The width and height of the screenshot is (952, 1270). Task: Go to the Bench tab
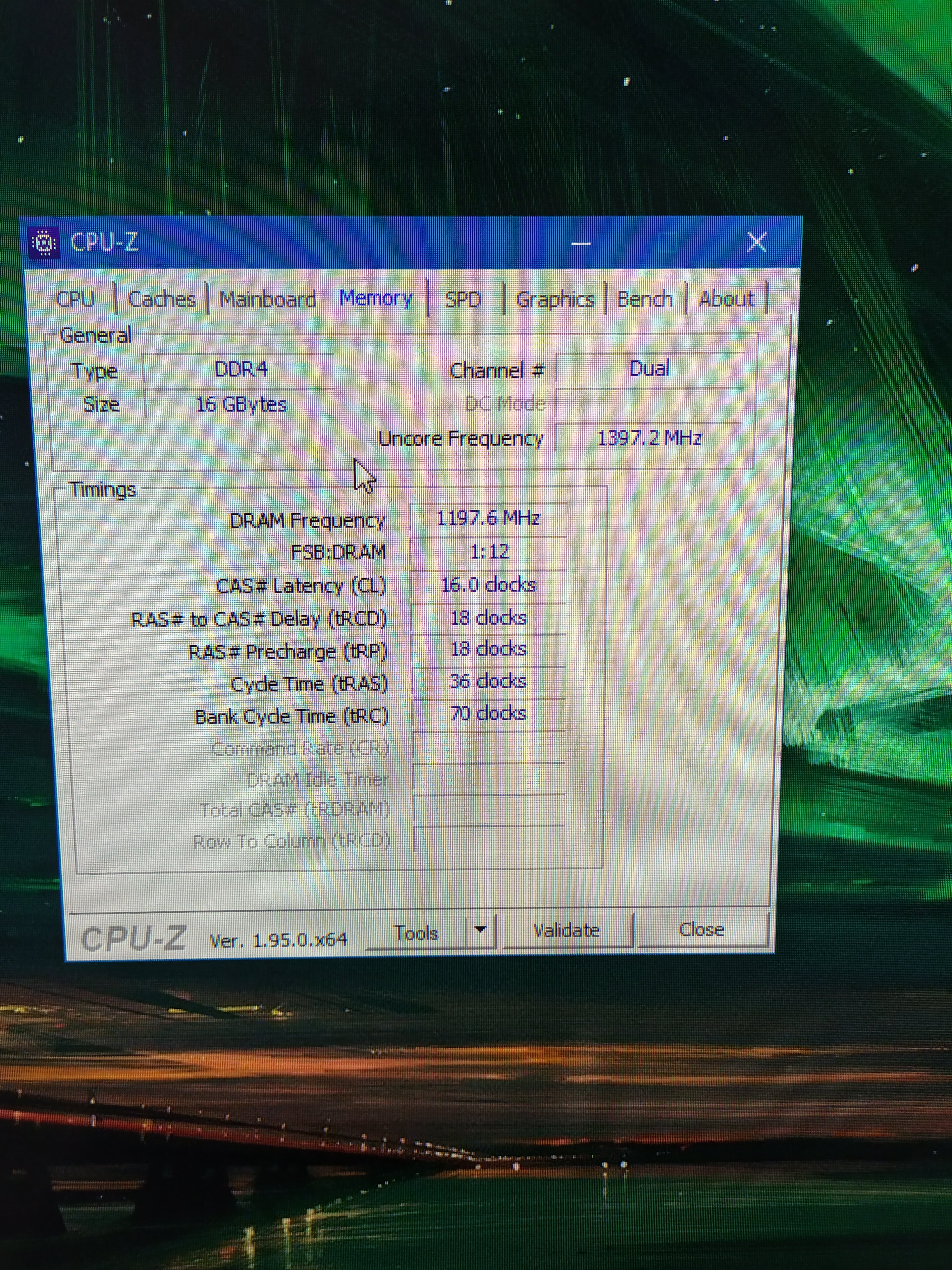click(x=645, y=299)
